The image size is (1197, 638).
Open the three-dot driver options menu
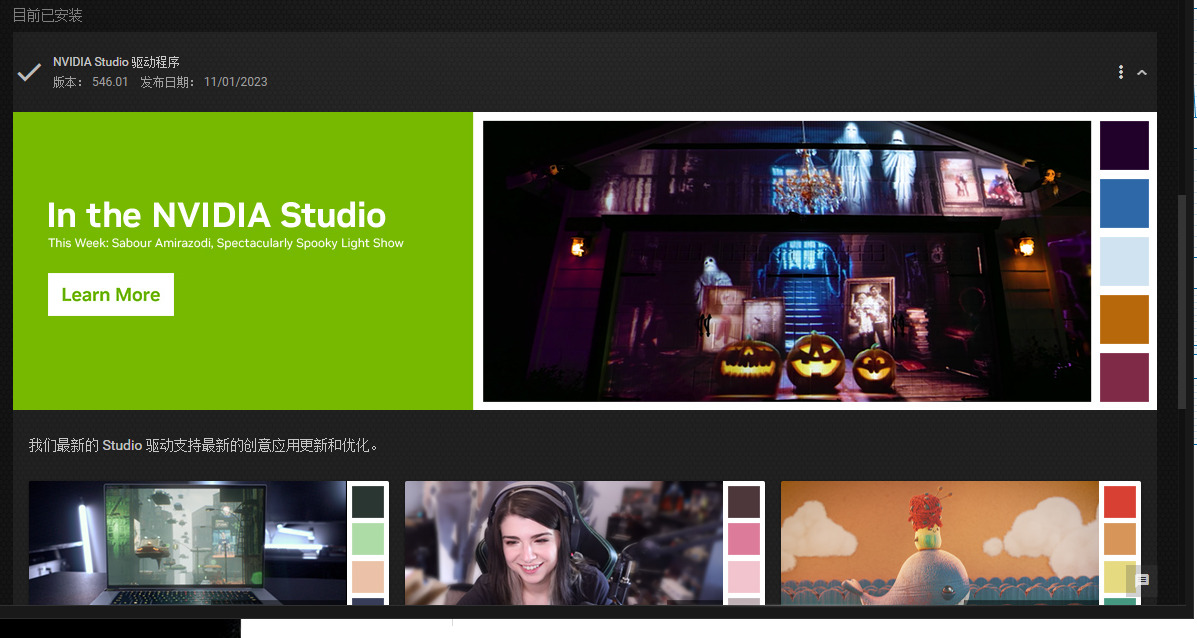[1120, 72]
